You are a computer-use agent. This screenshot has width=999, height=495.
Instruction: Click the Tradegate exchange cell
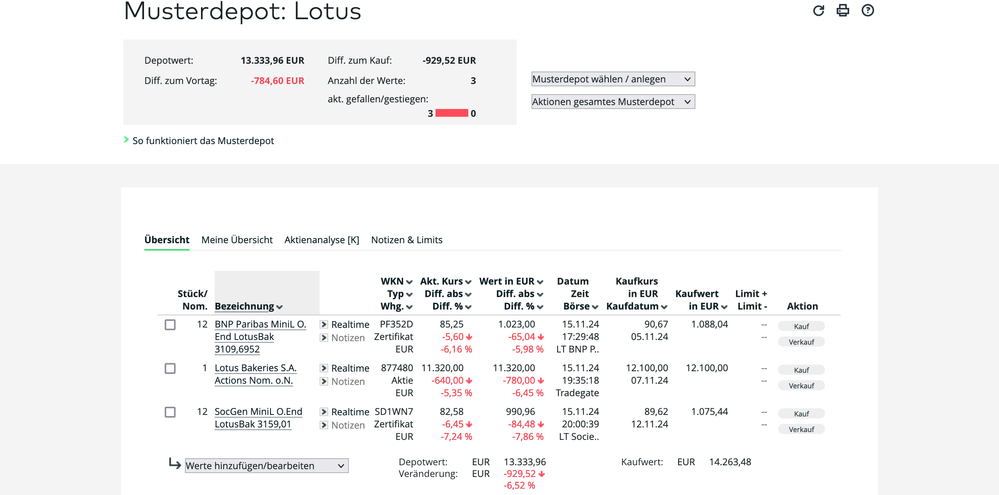pyautogui.click(x=577, y=392)
